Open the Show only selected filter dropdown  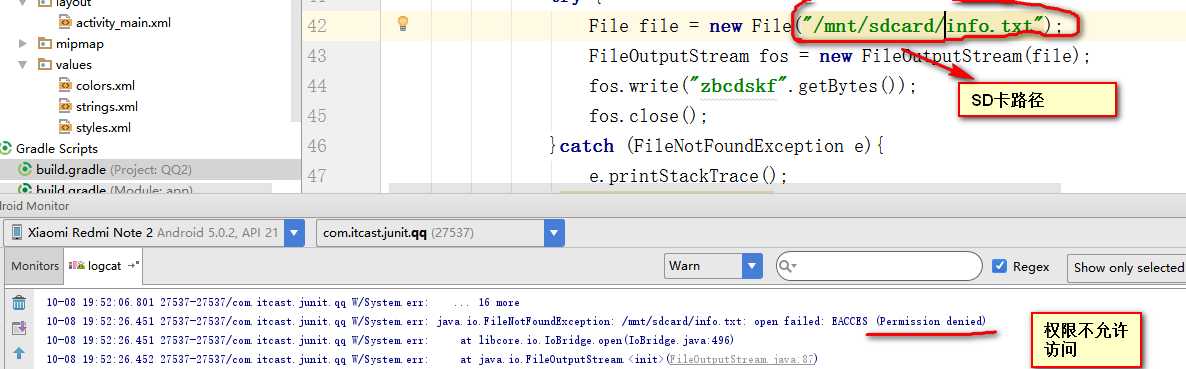click(x=1126, y=268)
